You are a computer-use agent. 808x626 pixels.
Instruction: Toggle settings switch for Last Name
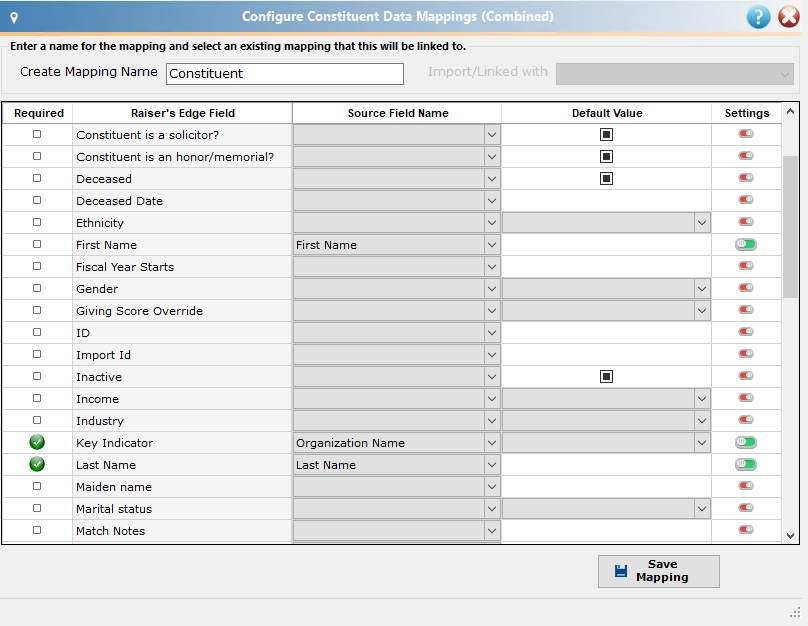(746, 464)
